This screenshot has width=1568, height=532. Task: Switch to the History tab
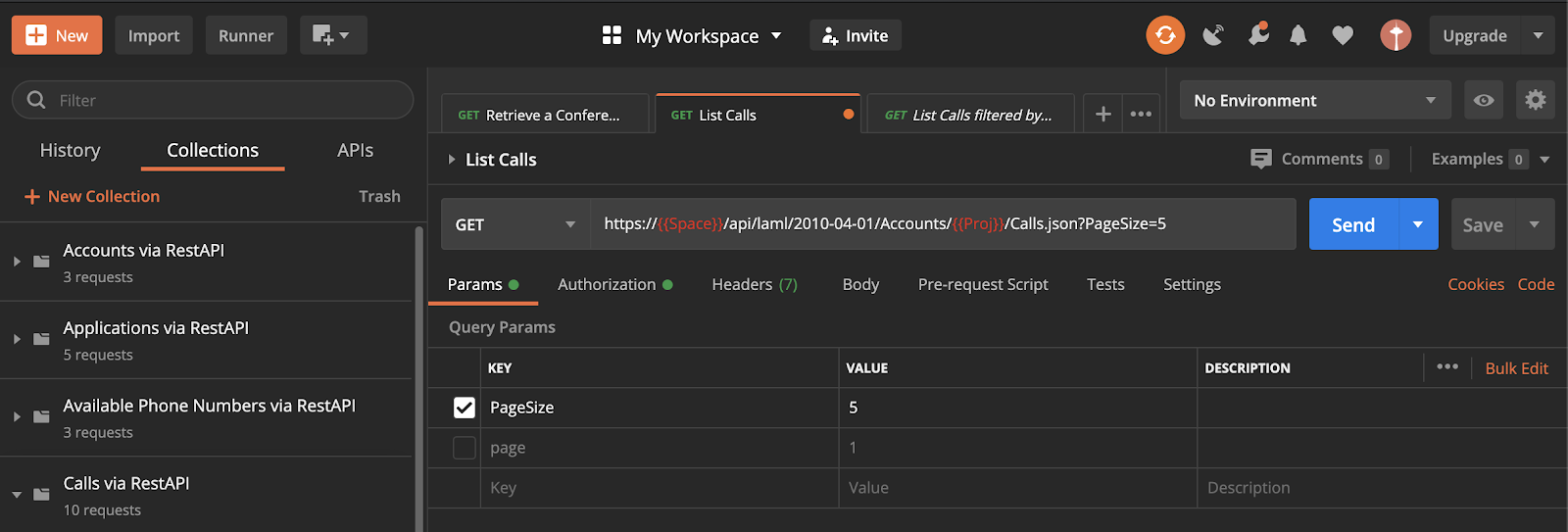tap(70, 150)
